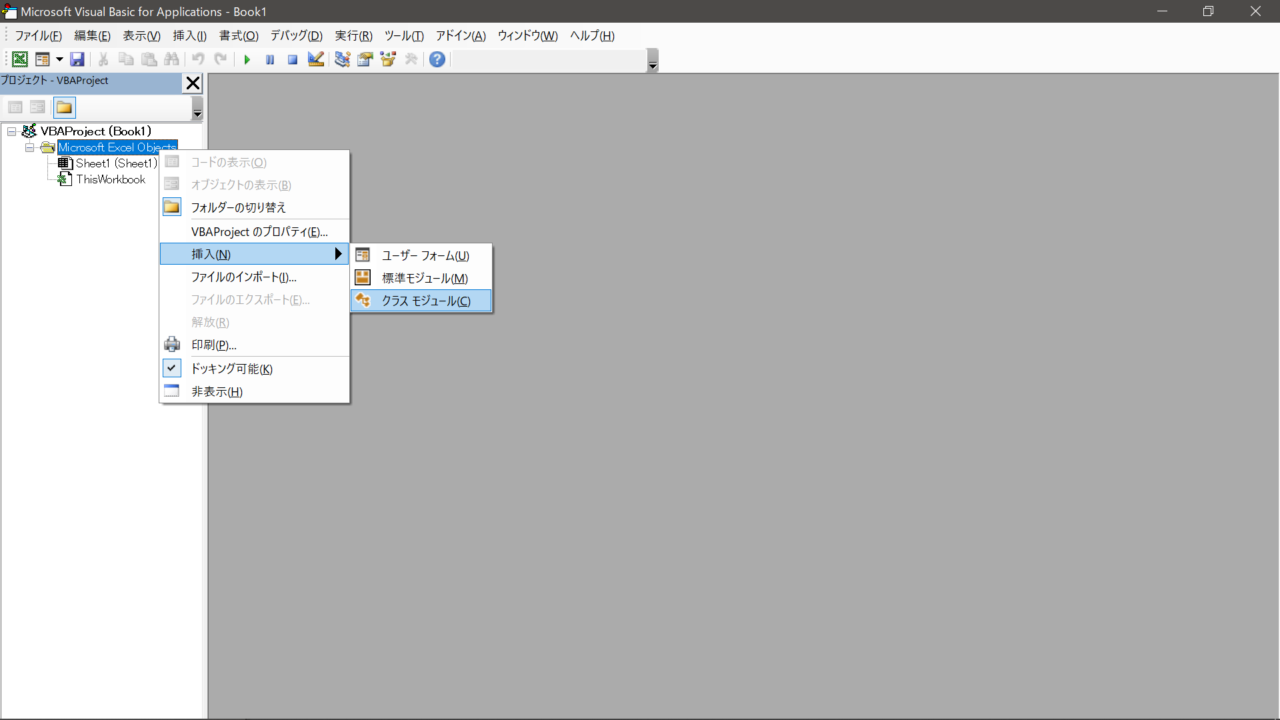Open the ファイル(F) menu

[x=38, y=36]
